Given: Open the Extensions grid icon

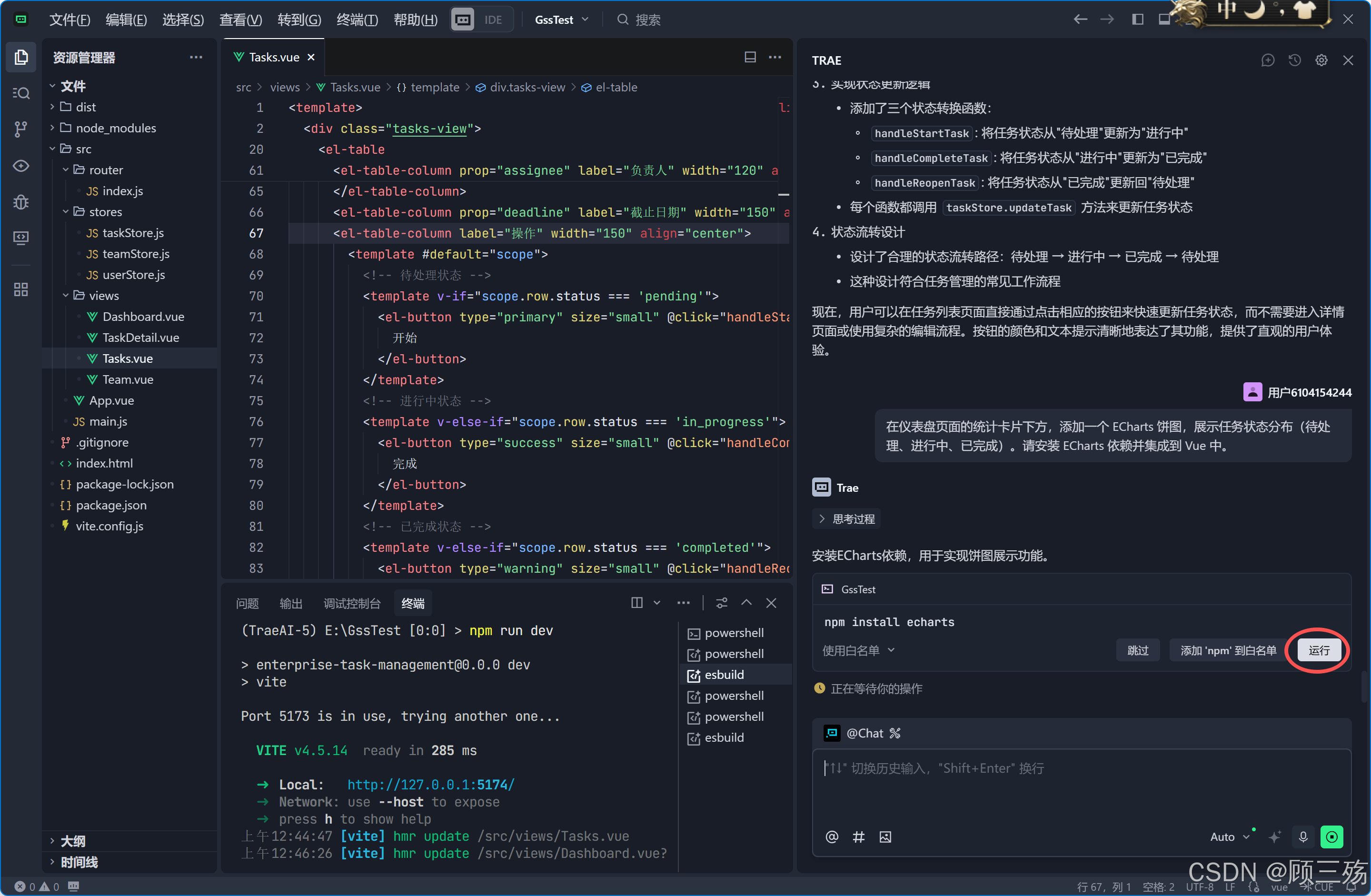Looking at the screenshot, I should [x=21, y=289].
